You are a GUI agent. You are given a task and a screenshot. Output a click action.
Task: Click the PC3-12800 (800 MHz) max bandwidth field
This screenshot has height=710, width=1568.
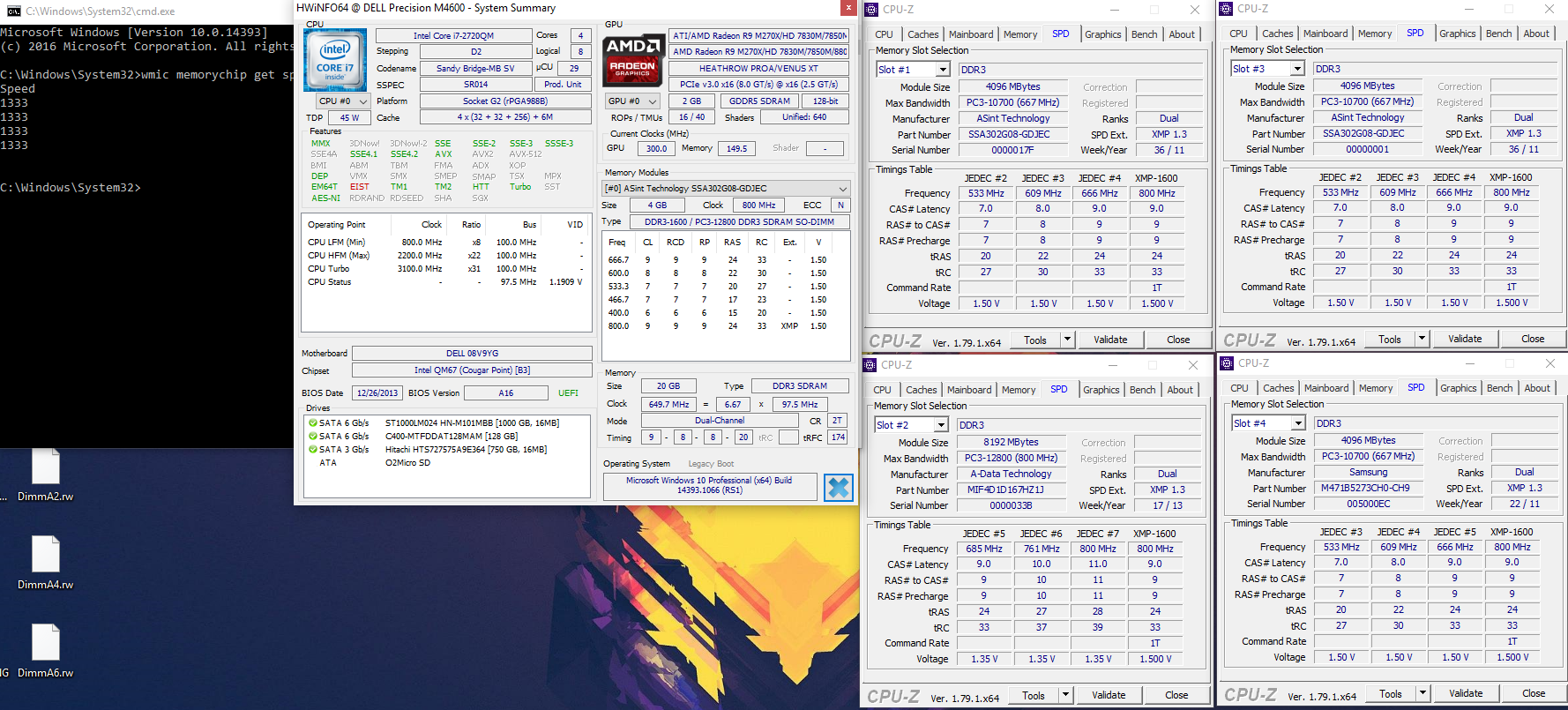[x=1010, y=459]
